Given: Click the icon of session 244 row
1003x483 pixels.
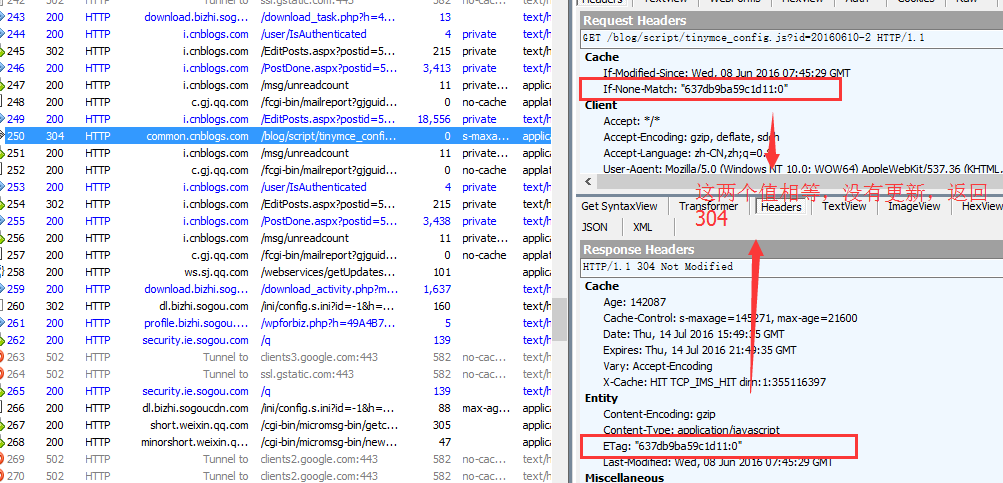Looking at the screenshot, I should pyautogui.click(x=3, y=34).
